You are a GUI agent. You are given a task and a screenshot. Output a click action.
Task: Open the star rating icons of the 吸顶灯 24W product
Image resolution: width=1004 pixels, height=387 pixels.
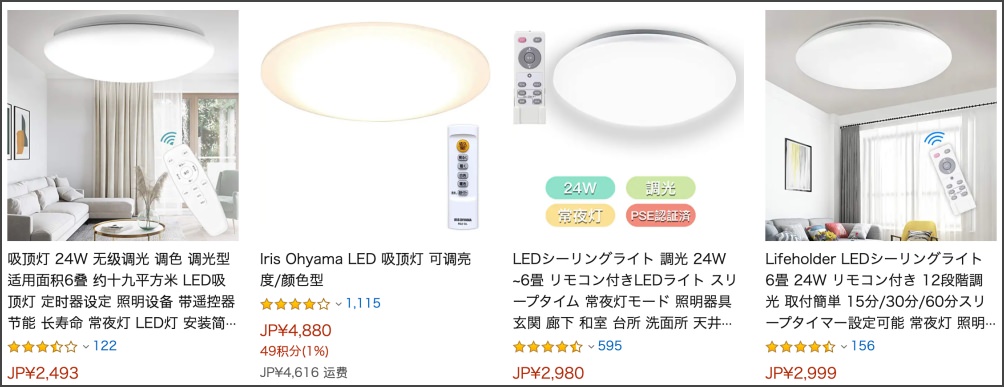(43, 347)
